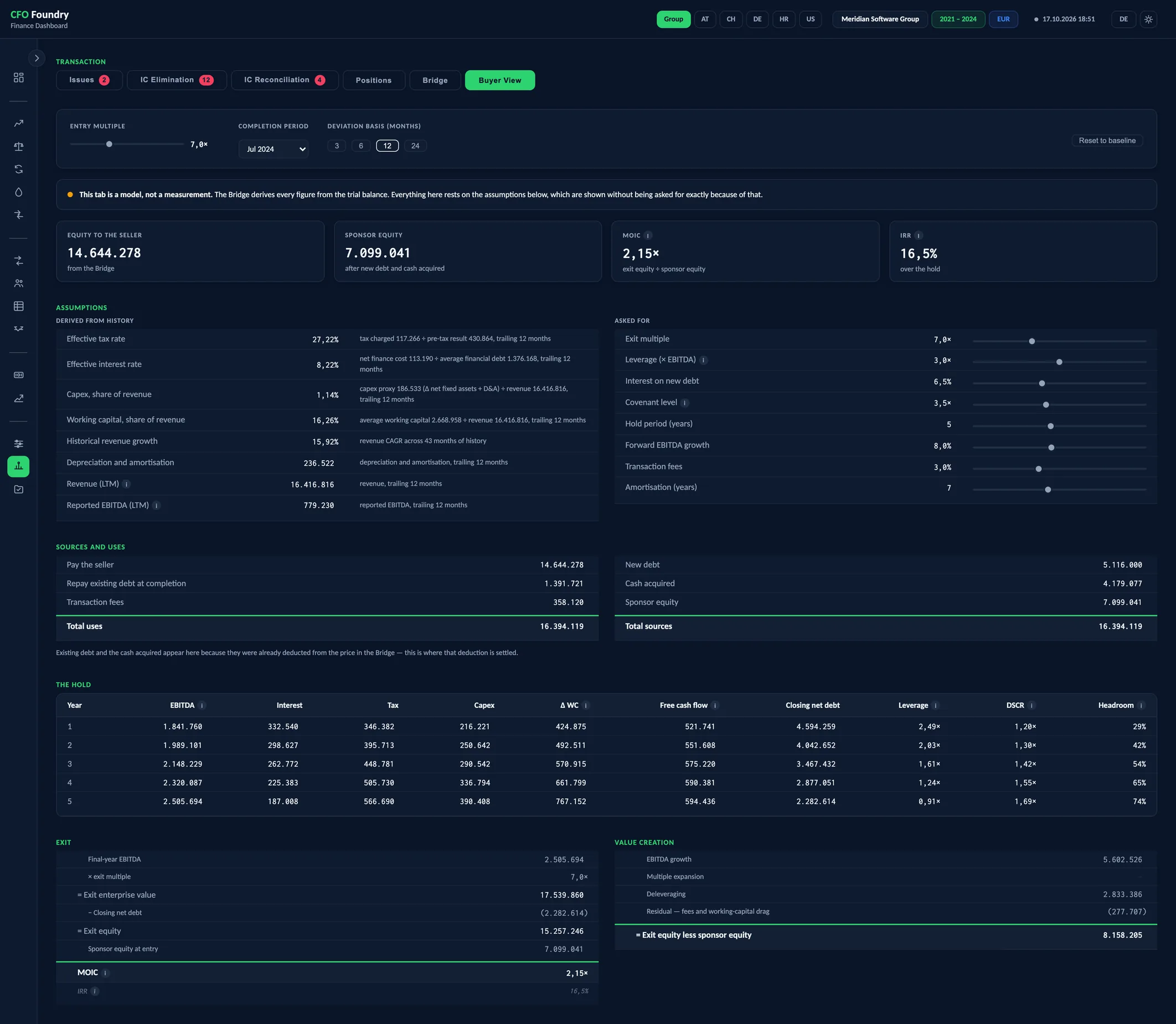Open the folder checkmark icon in sidebar
Screen dimensions: 1176x1024
(x=18, y=489)
